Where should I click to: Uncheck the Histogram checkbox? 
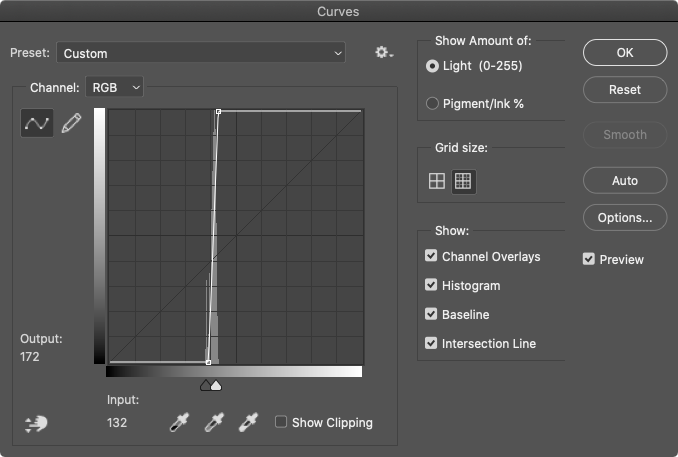coord(431,286)
